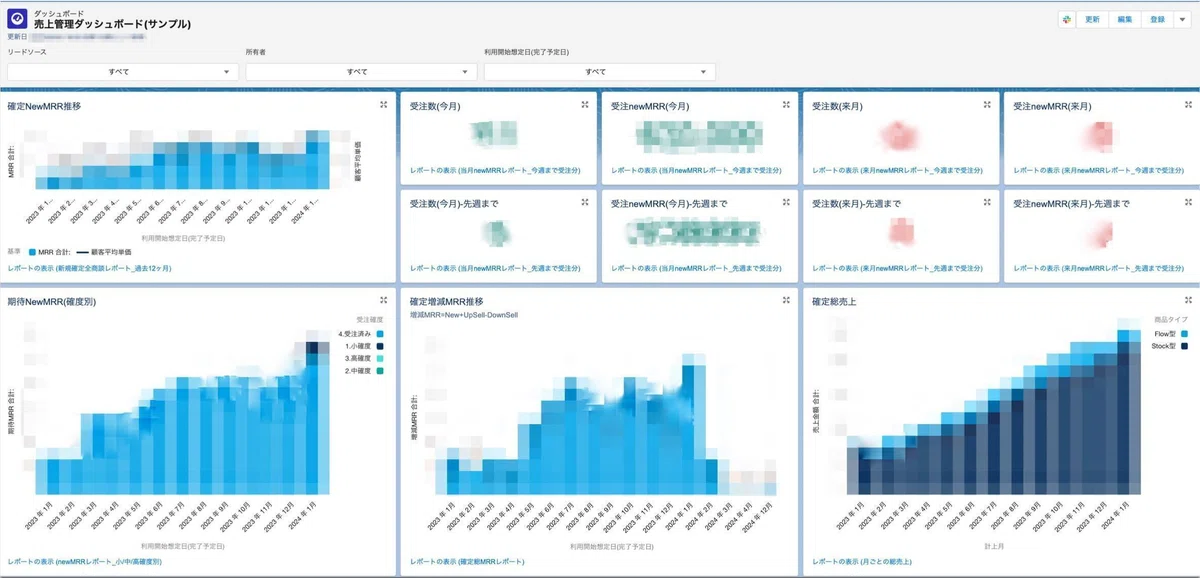Click the 1.小確度 legend swatch
The height and width of the screenshot is (578, 1200).
click(381, 346)
